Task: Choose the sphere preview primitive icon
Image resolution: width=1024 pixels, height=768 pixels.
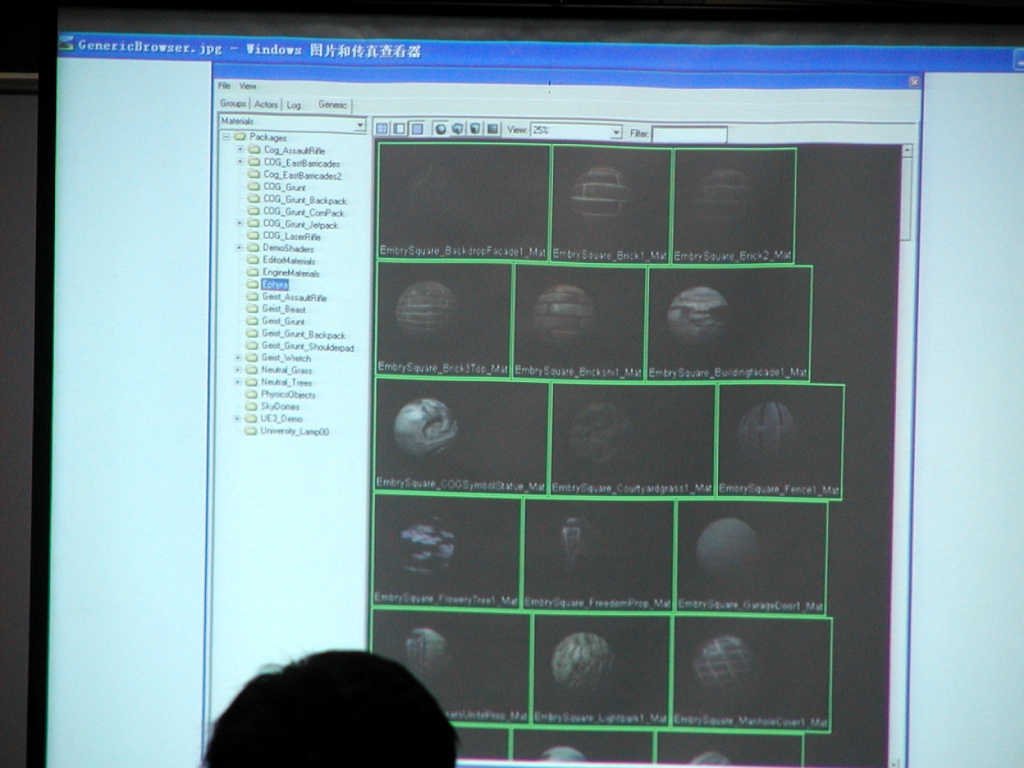Action: point(441,129)
